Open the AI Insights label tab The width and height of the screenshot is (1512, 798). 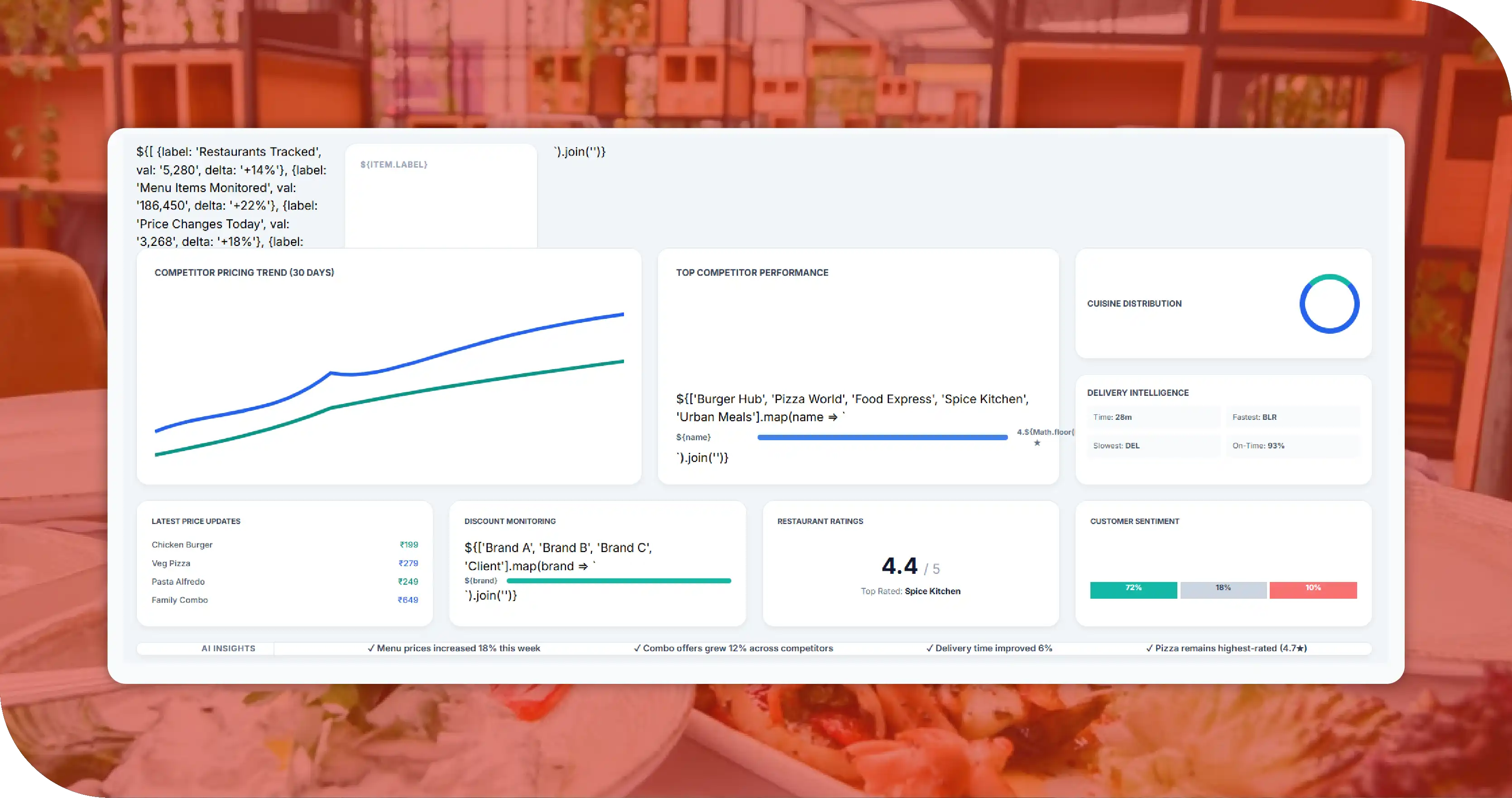click(228, 648)
